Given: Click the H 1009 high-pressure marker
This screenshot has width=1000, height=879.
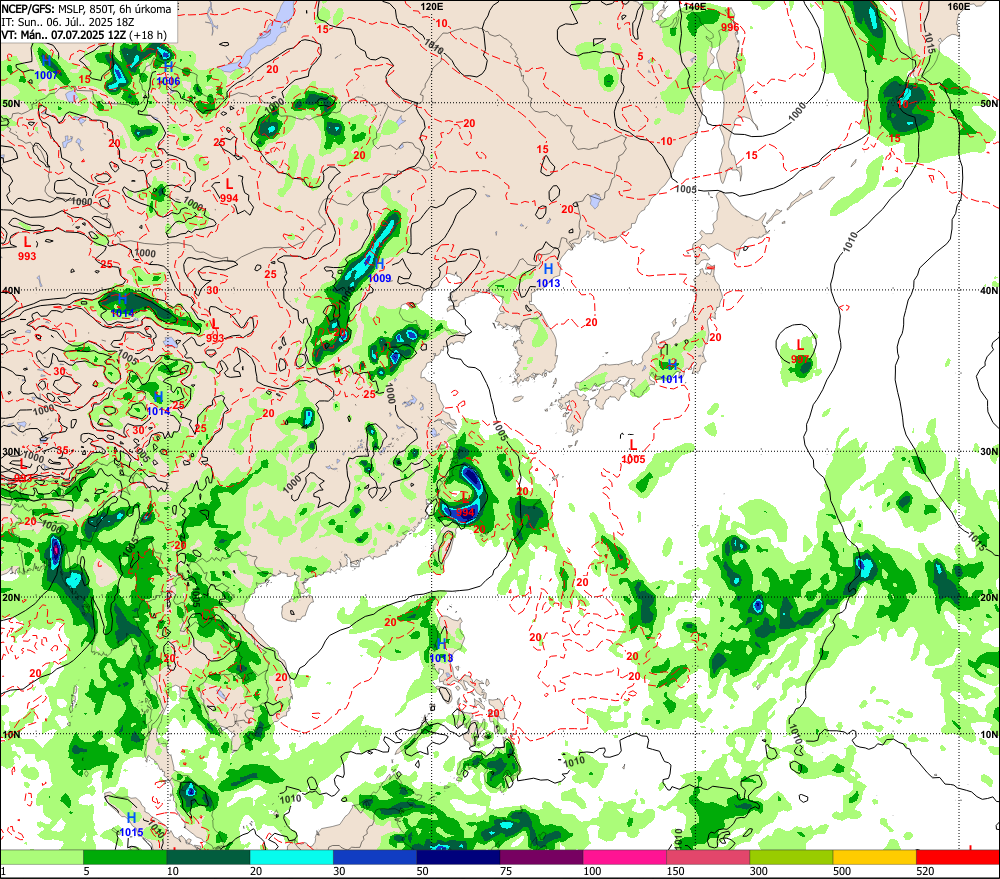Looking at the screenshot, I should tap(379, 270).
